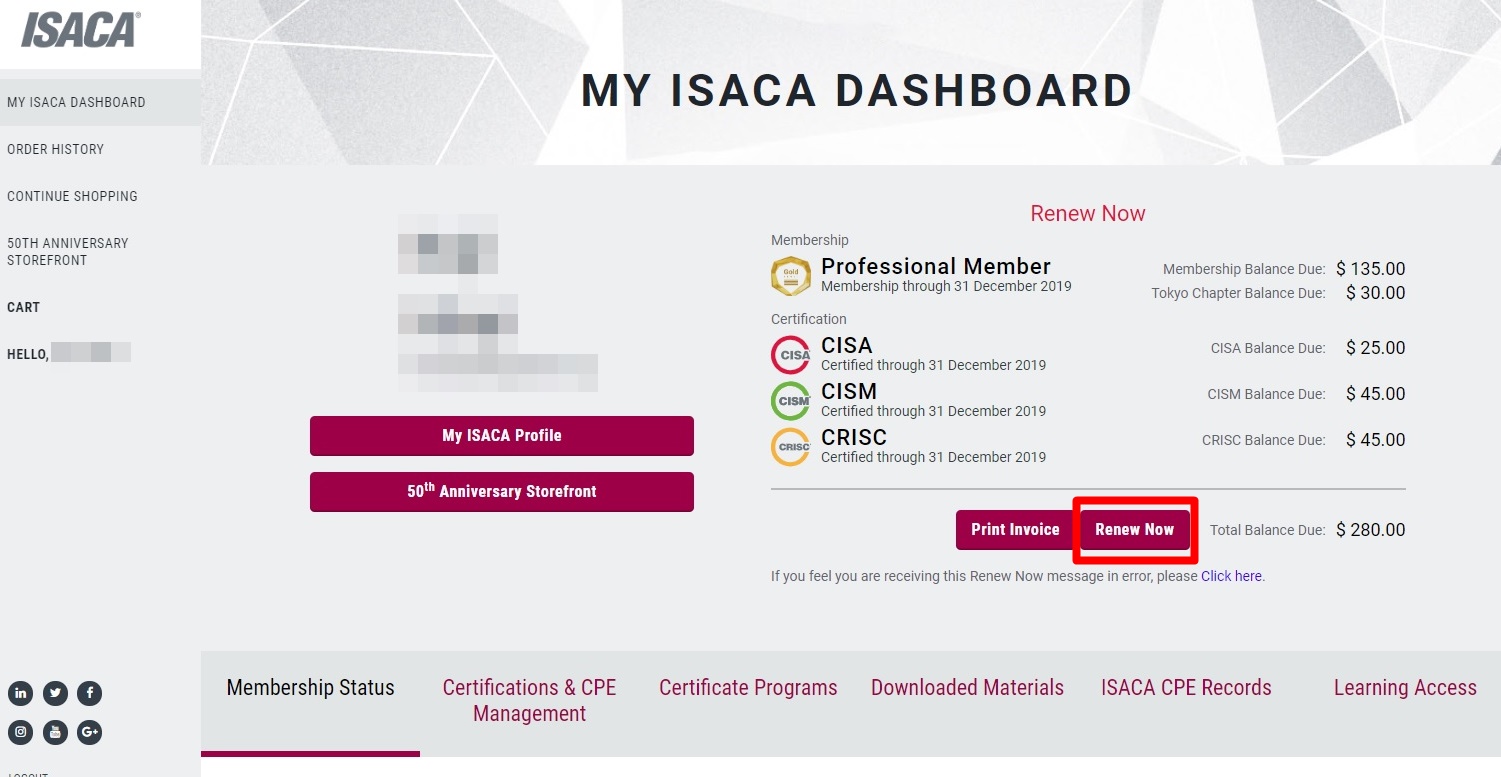Viewport: 1501px width, 777px height.
Task: Click 'Membership through 31 December 2019' text
Action: 946,286
